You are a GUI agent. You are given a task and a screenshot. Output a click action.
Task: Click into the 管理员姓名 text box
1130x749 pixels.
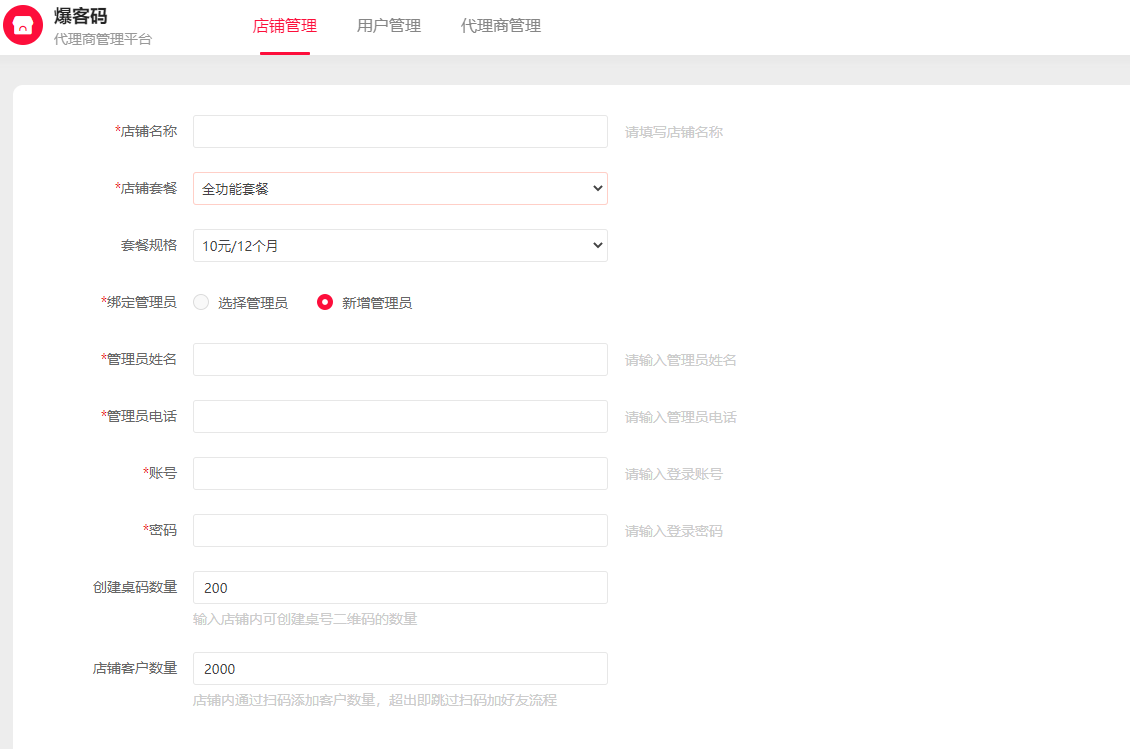pyautogui.click(x=400, y=359)
